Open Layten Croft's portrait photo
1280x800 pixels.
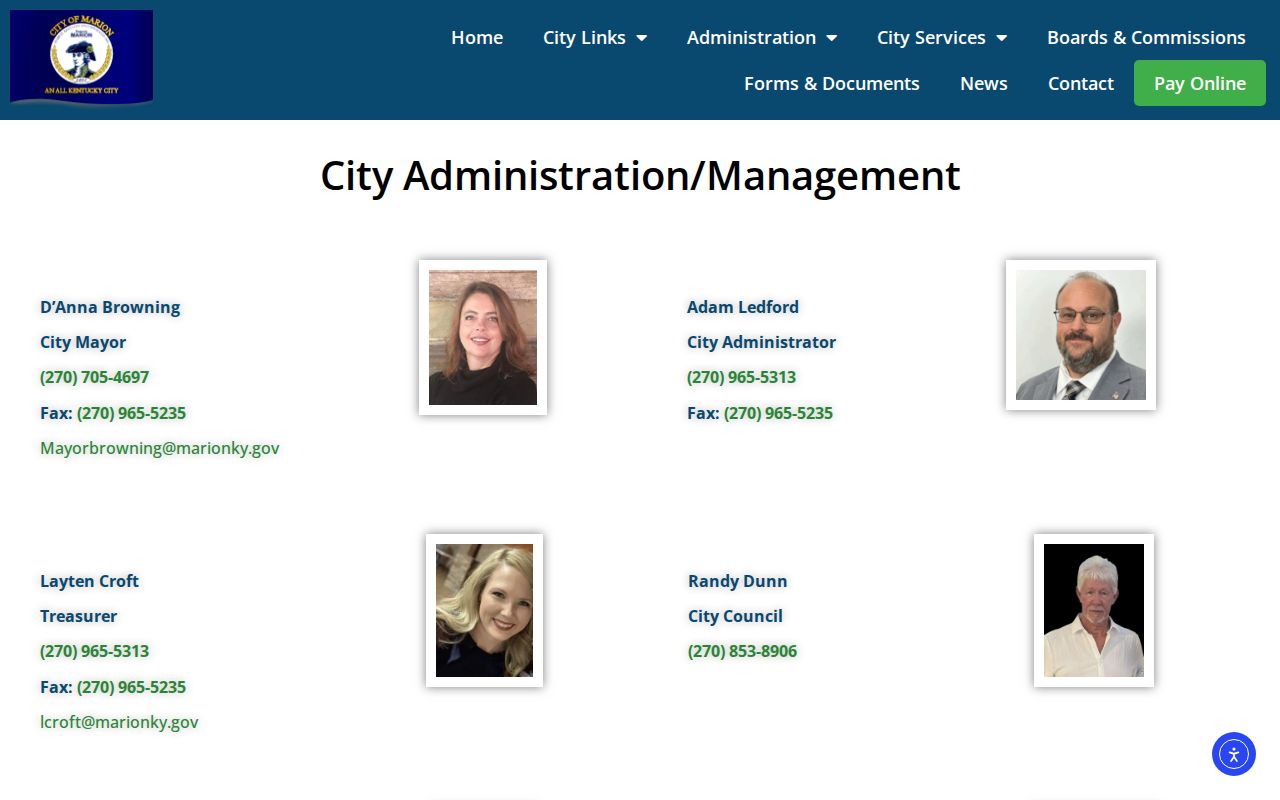[x=484, y=610]
